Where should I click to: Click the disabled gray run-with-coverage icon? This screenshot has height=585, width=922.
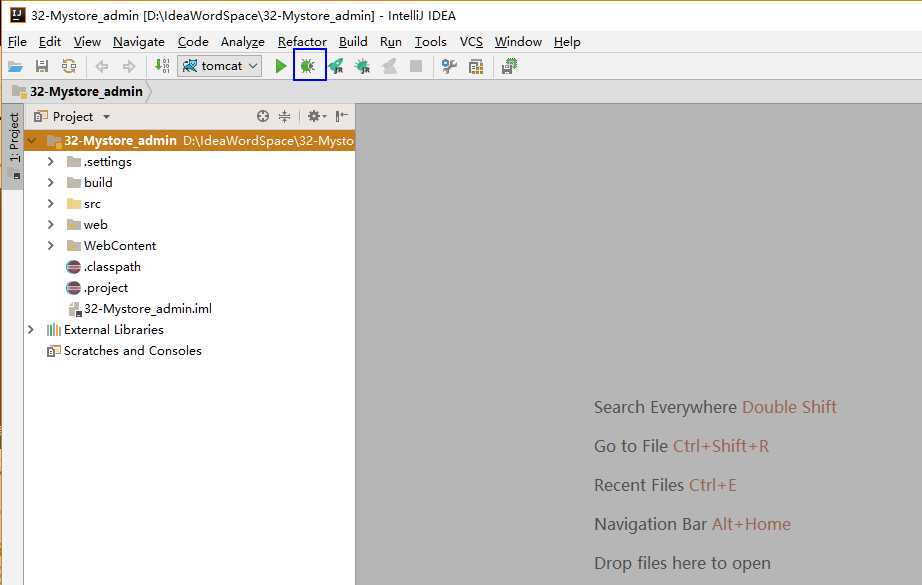pos(389,66)
